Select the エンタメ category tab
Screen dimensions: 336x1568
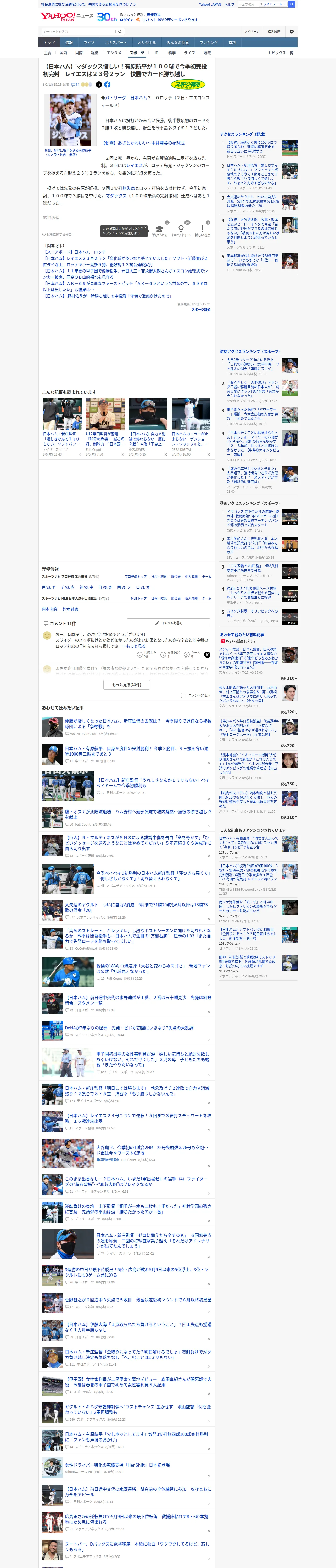point(114,53)
